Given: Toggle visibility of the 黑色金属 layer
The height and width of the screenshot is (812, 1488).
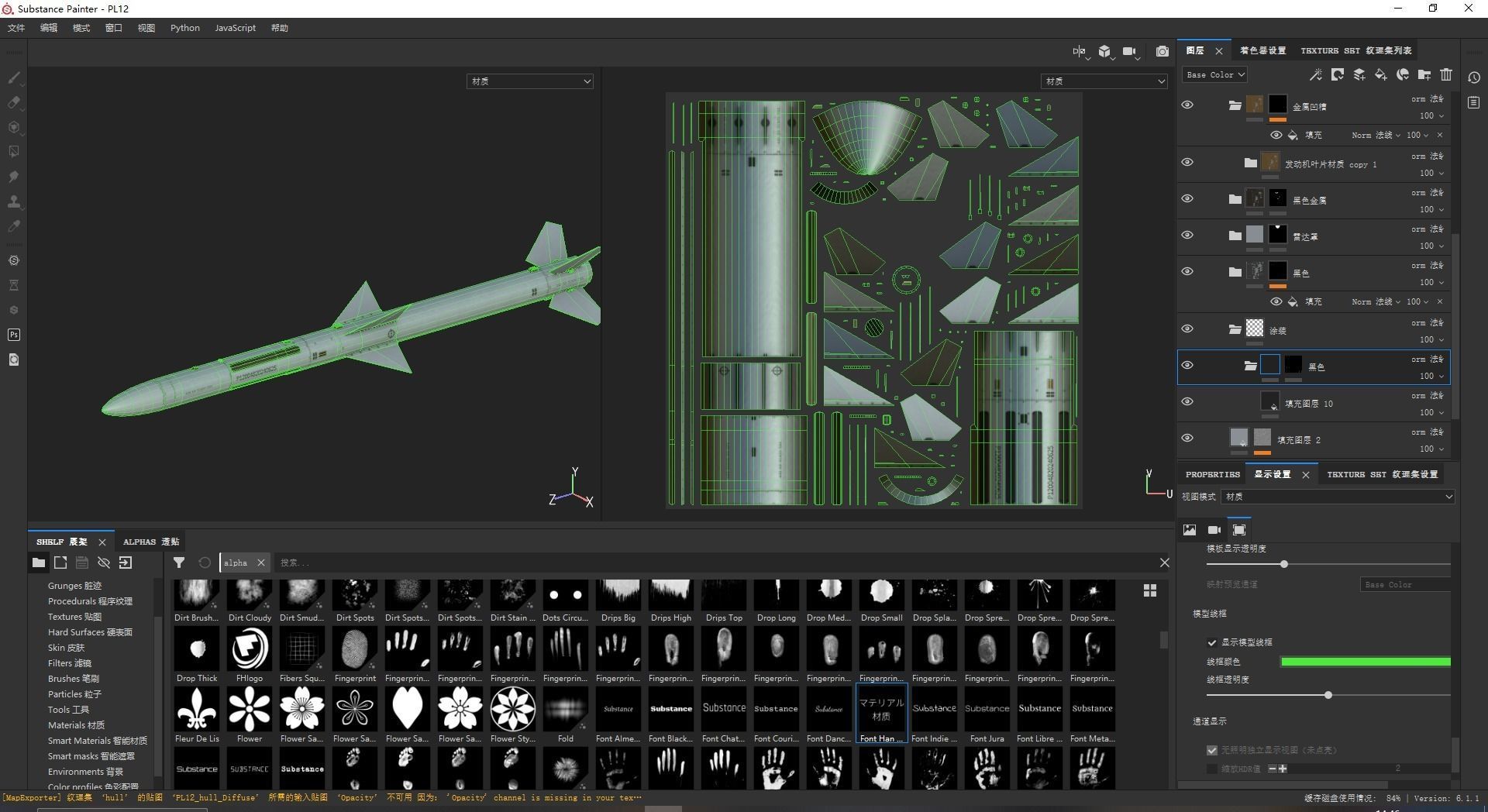Looking at the screenshot, I should (x=1187, y=198).
